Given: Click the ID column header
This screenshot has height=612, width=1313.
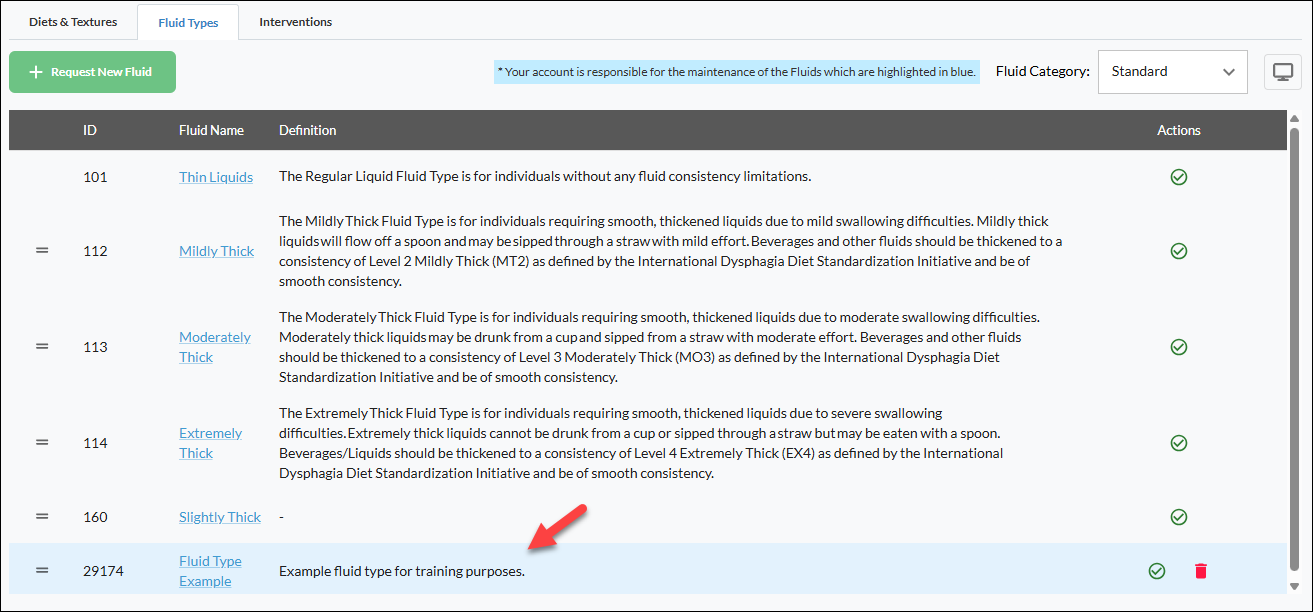Looking at the screenshot, I should click(90, 130).
